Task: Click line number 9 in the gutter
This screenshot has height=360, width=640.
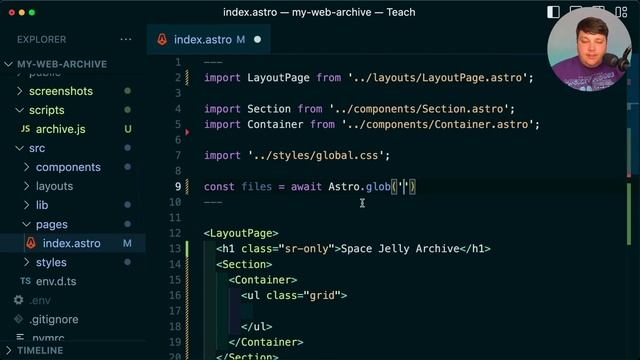Action: pyautogui.click(x=178, y=187)
